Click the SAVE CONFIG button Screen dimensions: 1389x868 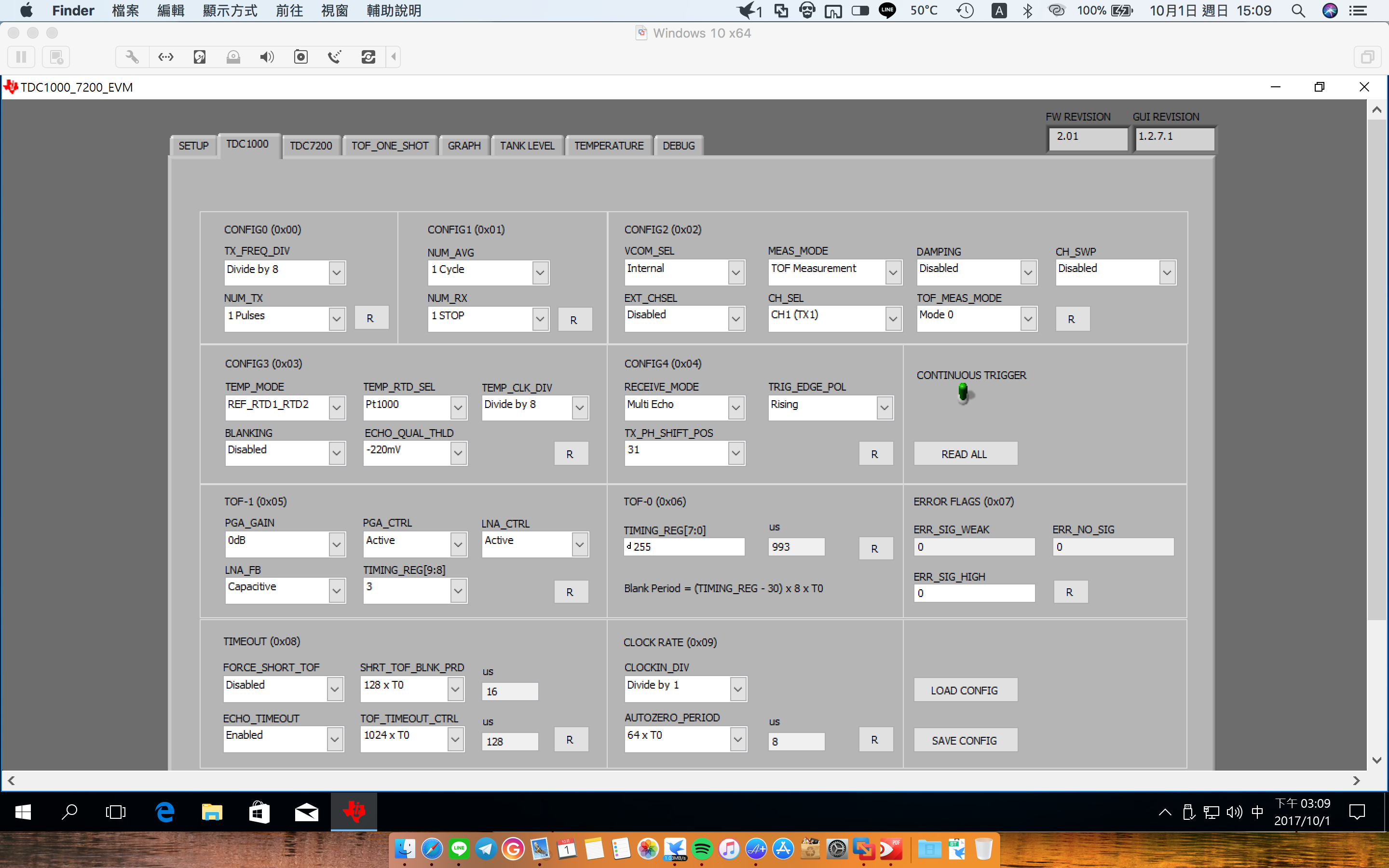[x=965, y=741]
